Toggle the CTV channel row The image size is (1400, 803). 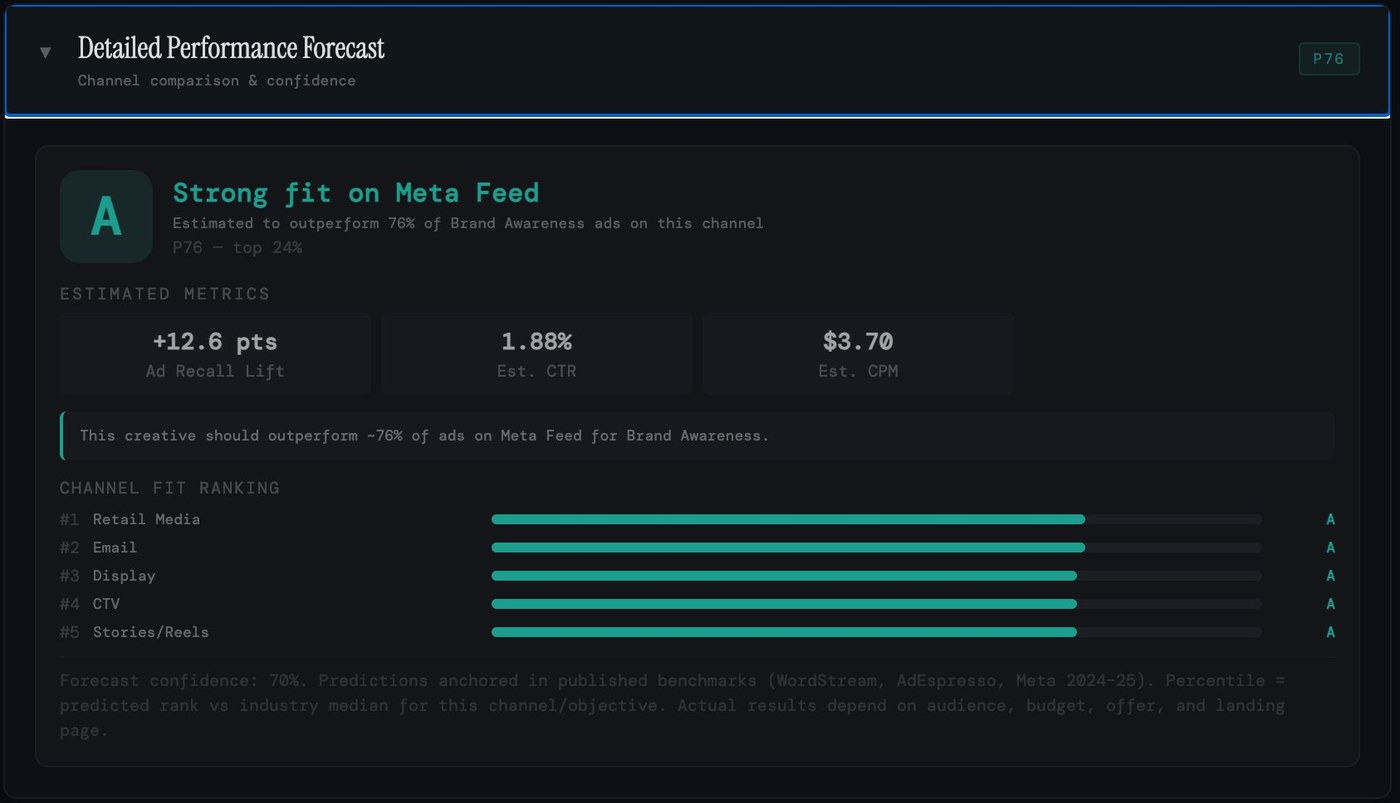[x=104, y=603]
